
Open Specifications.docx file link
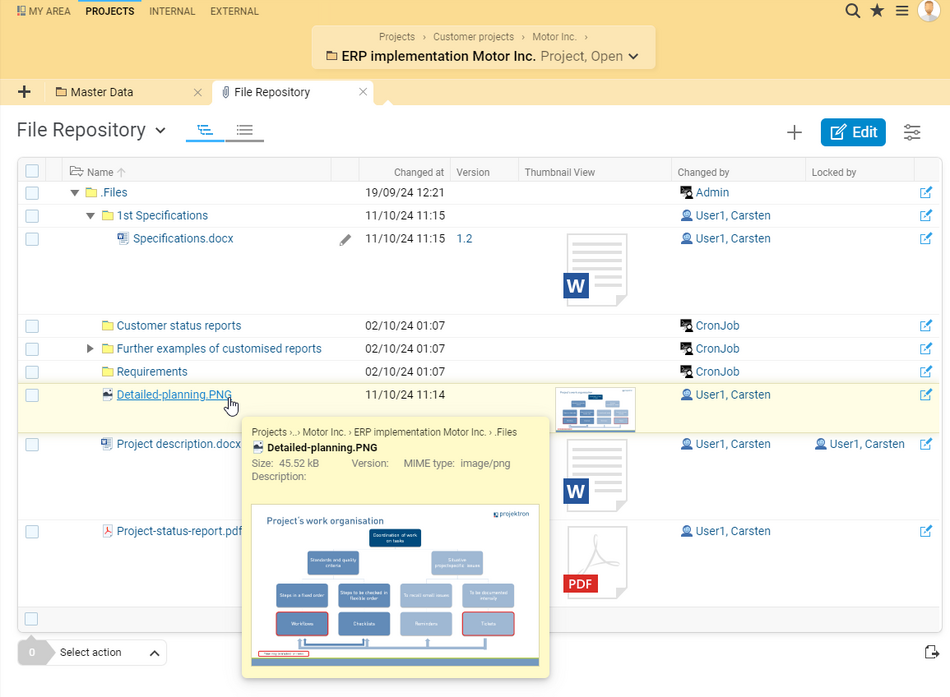183,239
